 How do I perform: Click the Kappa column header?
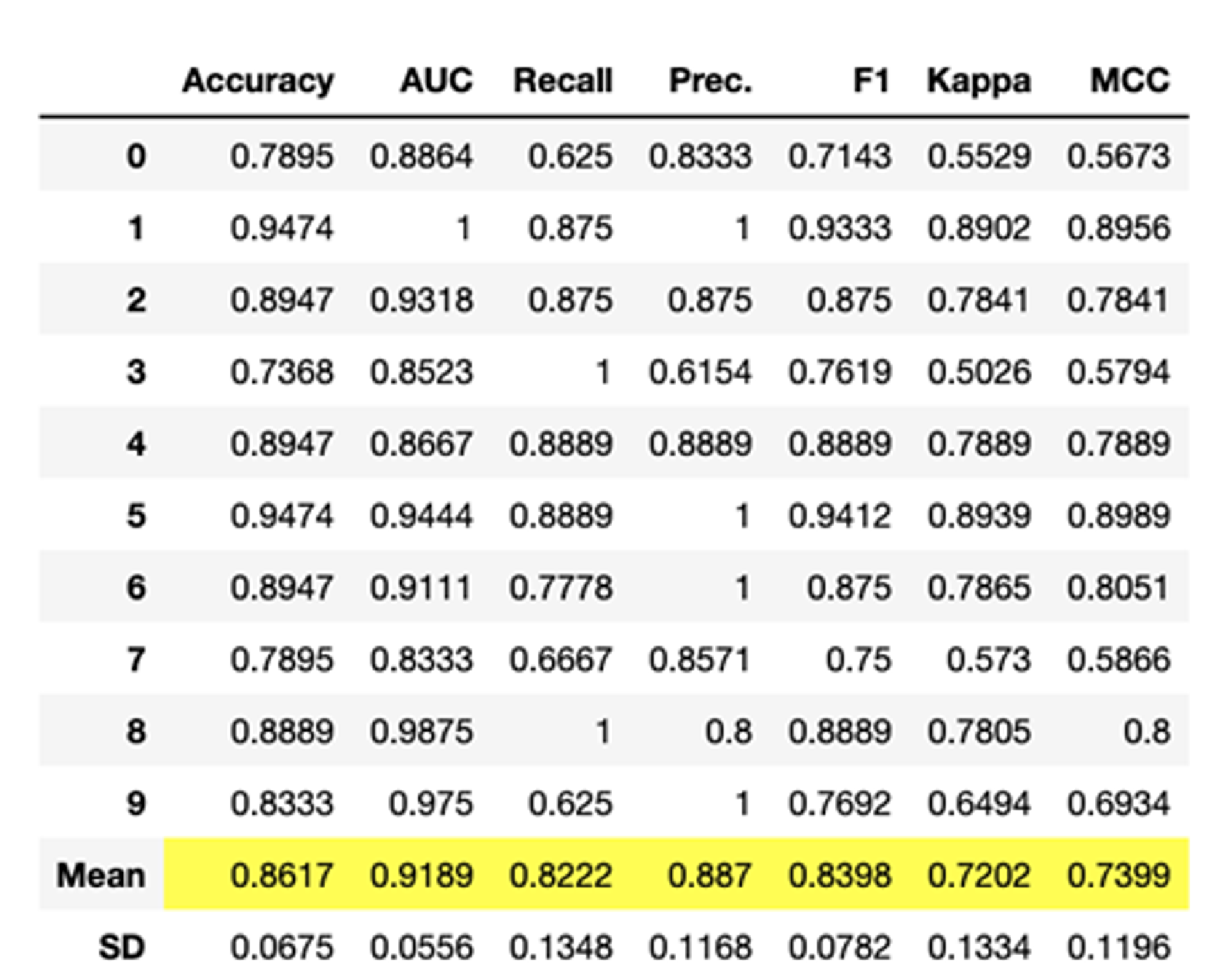979,81
